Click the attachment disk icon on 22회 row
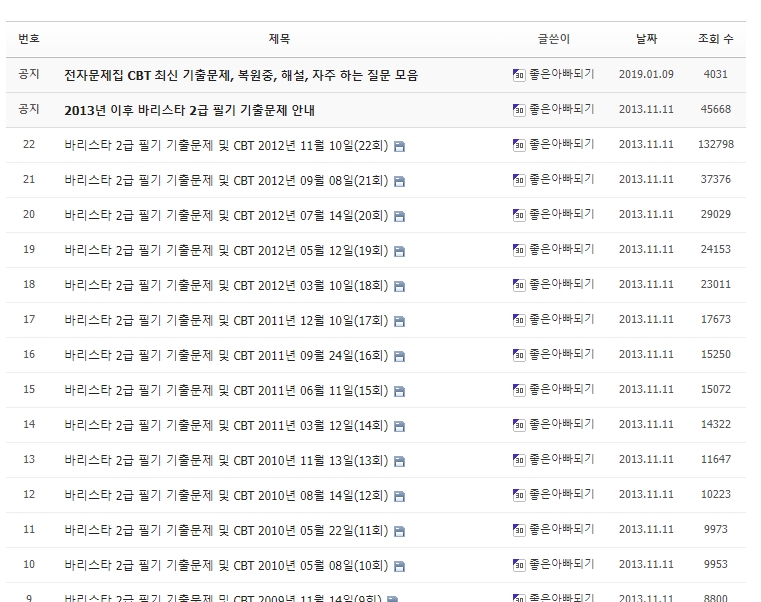Screen dimensions: 761x602 tap(399, 147)
